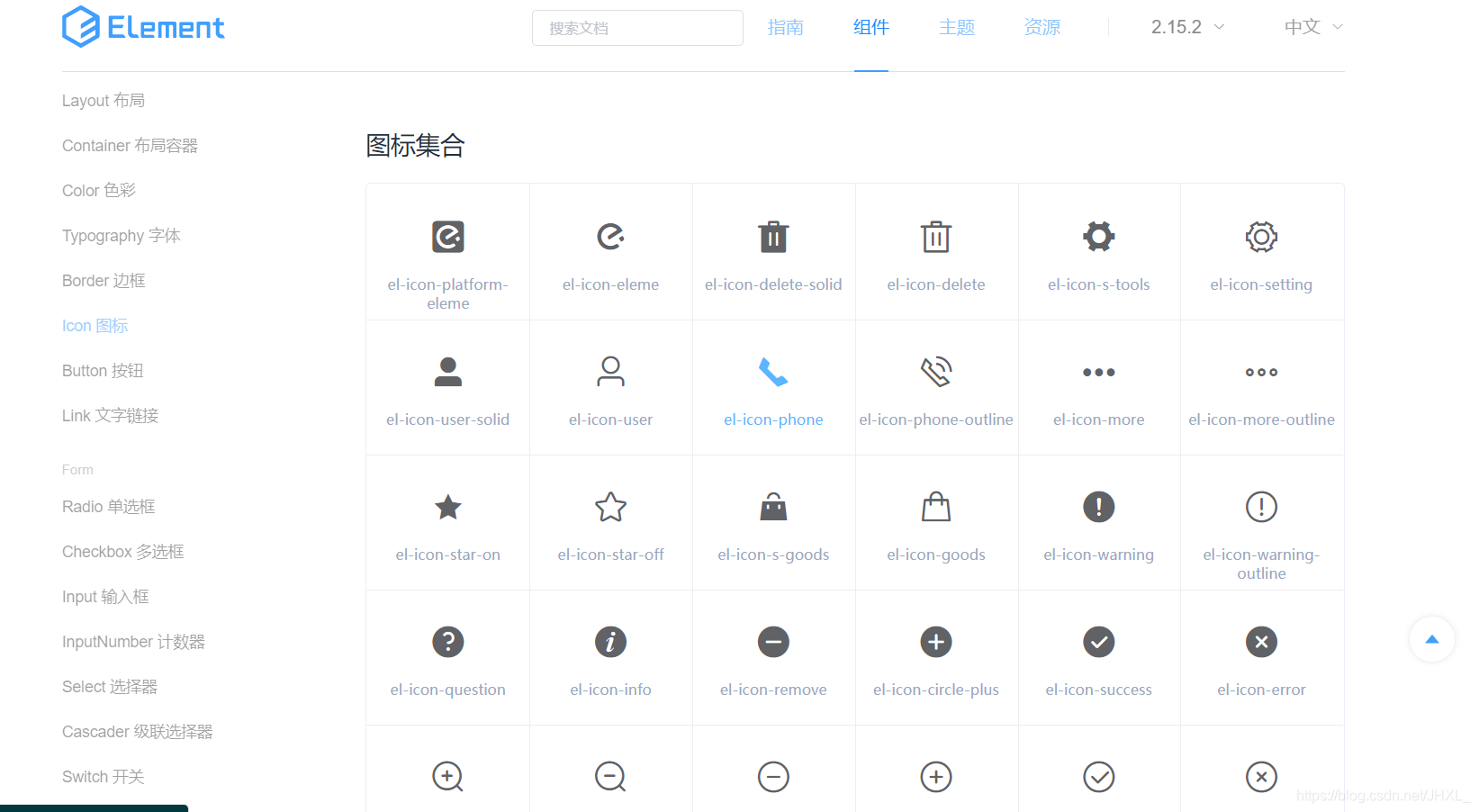Click the el-icon-remove solid minus icon
The image size is (1479, 812).
click(773, 642)
